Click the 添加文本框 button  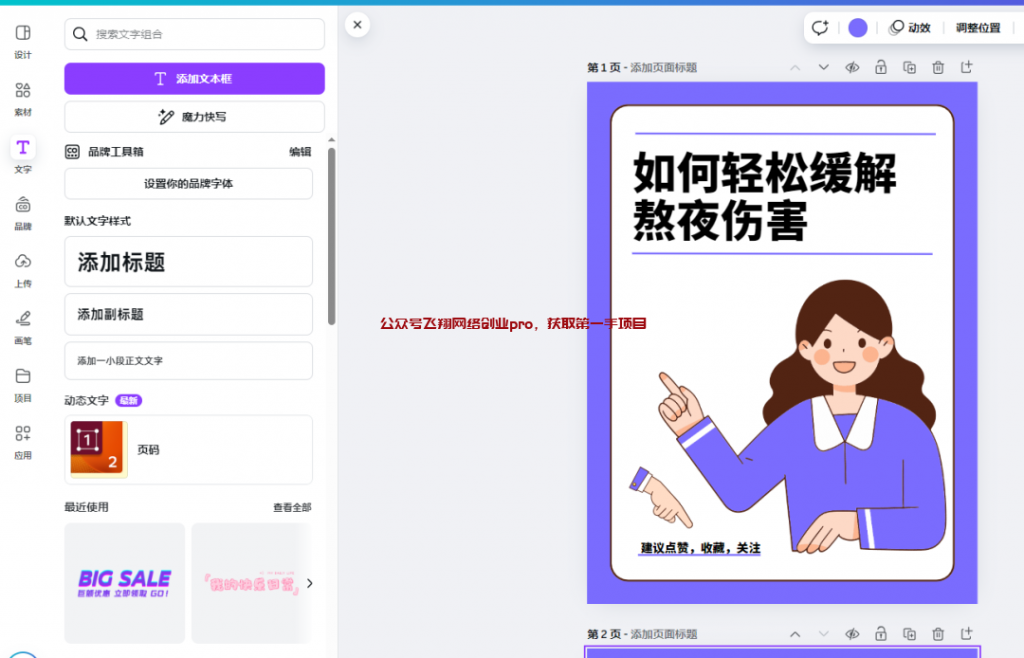click(194, 79)
